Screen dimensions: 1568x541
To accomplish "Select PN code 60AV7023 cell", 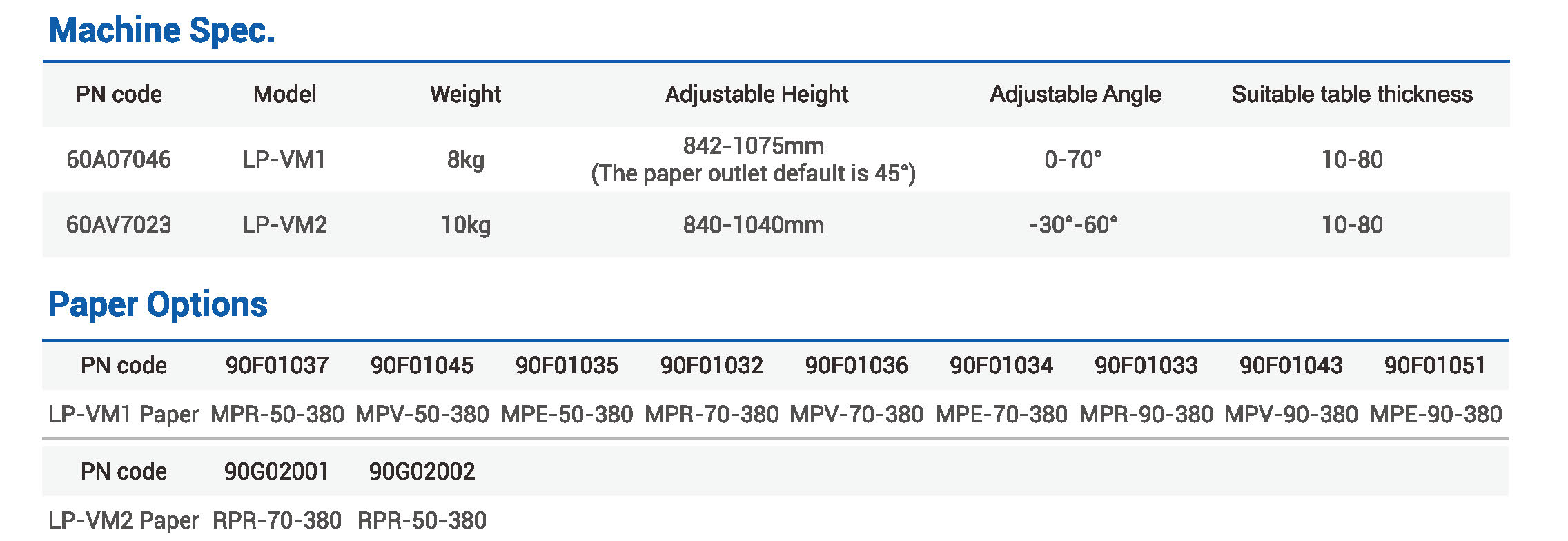I will coord(119,225).
